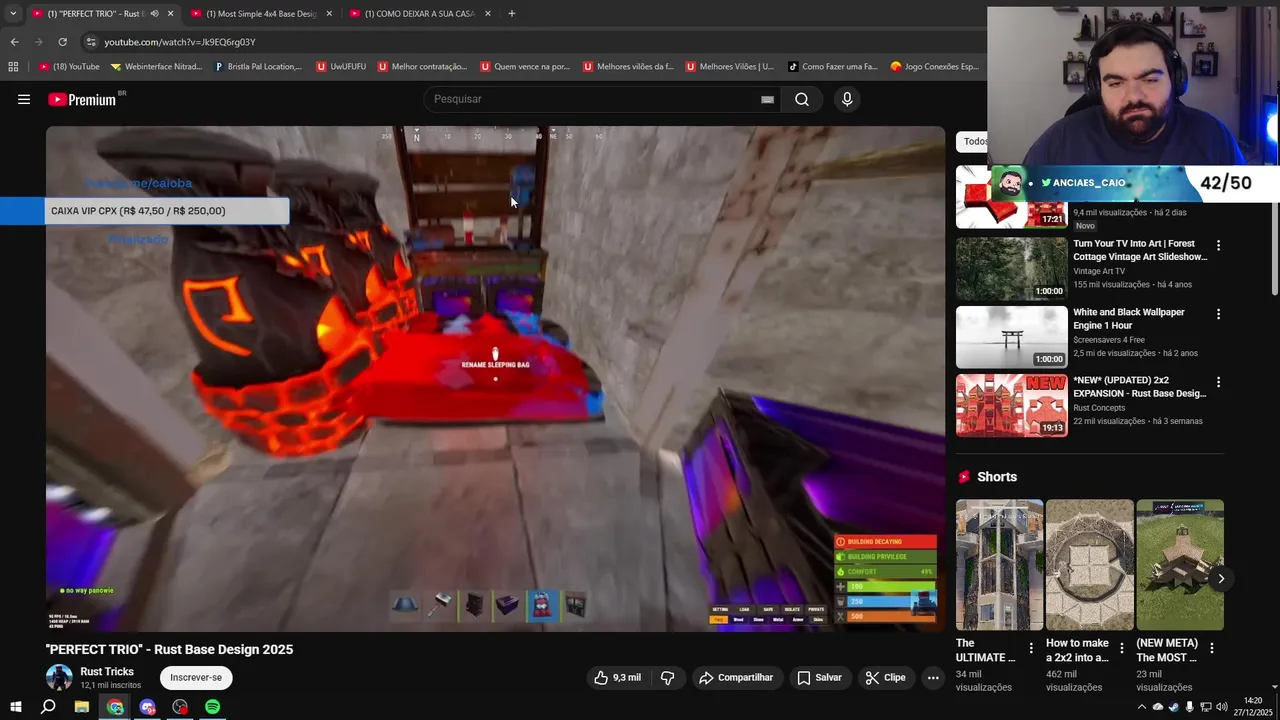Open Turn Your TV Into Art thumbnail
The image size is (1280, 720).
tap(1011, 268)
